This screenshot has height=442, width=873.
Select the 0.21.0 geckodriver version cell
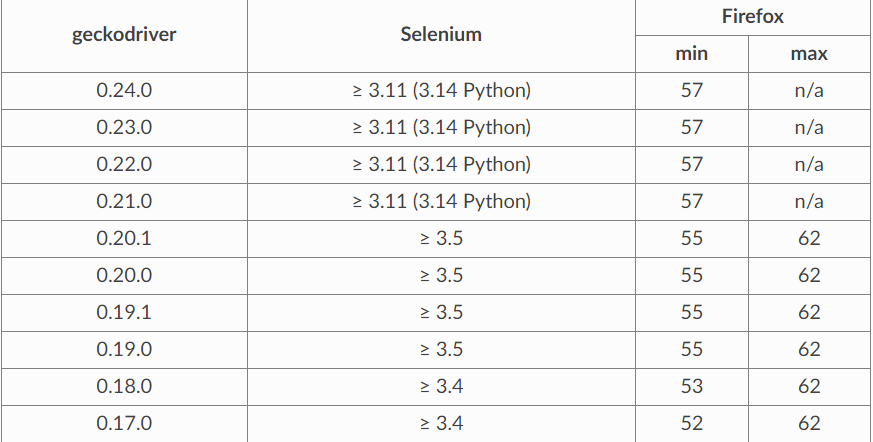click(x=124, y=201)
